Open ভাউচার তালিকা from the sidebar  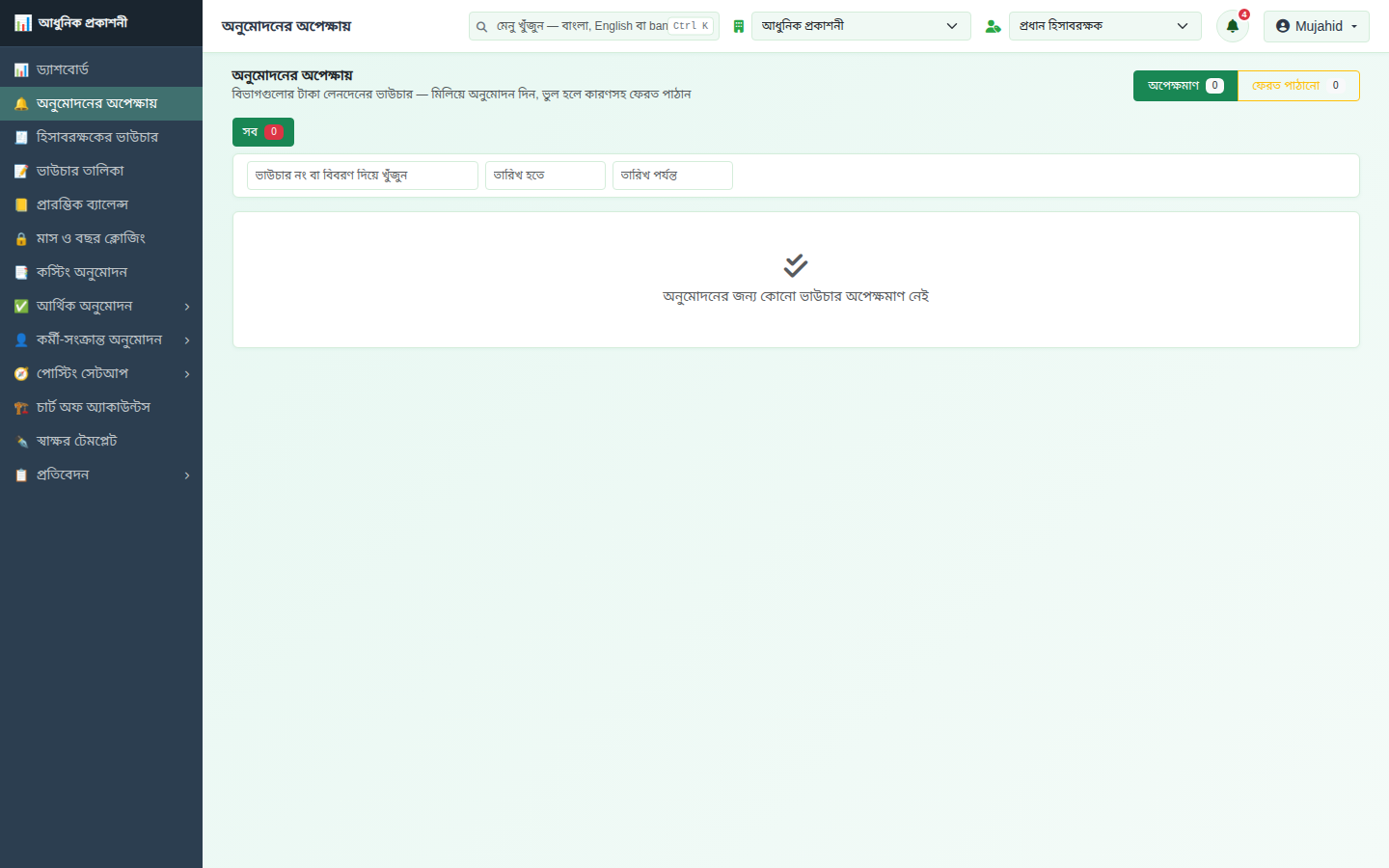pyautogui.click(x=101, y=171)
